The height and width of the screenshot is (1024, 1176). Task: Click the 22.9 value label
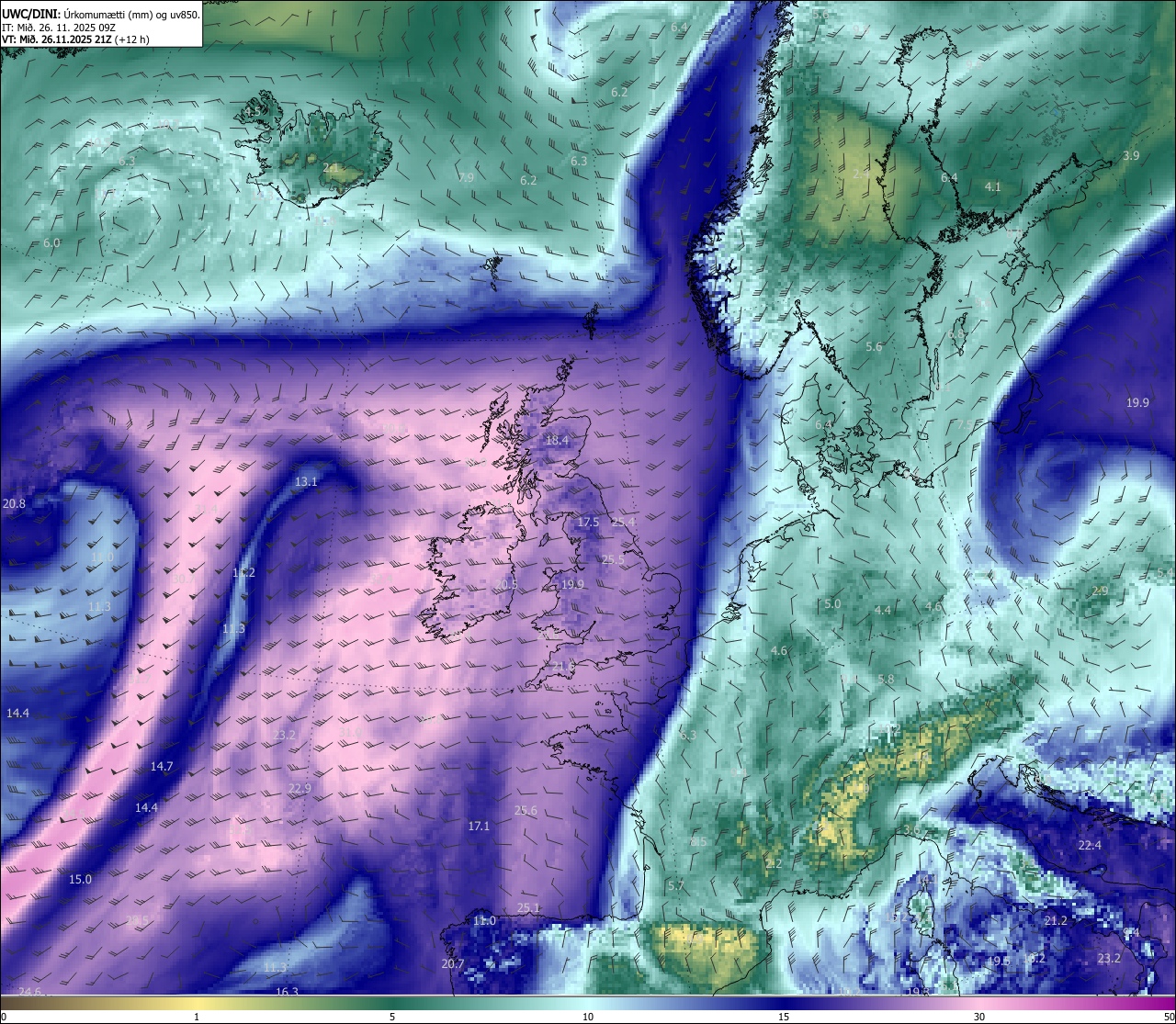(x=300, y=789)
